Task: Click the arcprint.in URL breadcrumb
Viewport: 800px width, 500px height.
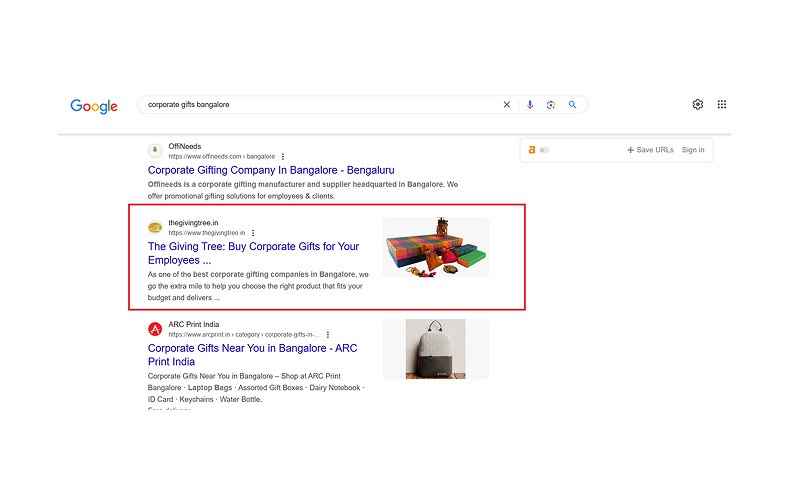Action: pos(244,335)
